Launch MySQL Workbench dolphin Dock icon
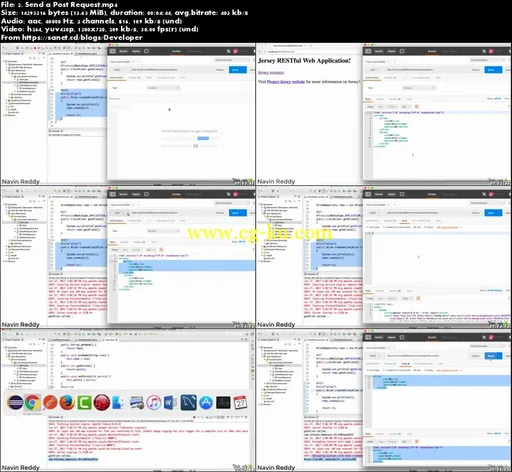 (188, 403)
